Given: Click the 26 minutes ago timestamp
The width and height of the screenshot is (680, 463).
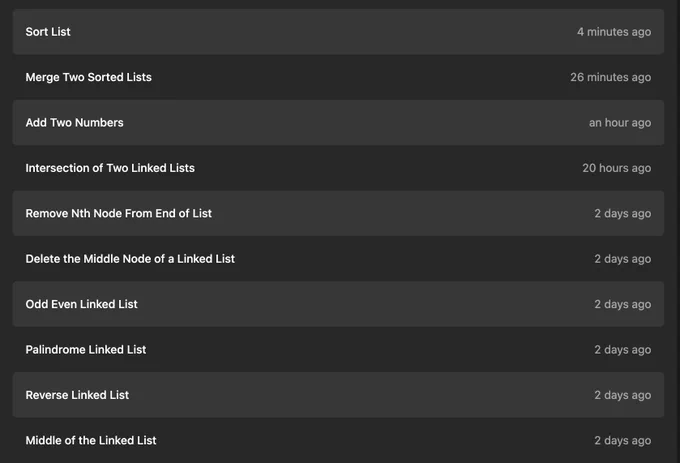Looking at the screenshot, I should (x=610, y=77).
